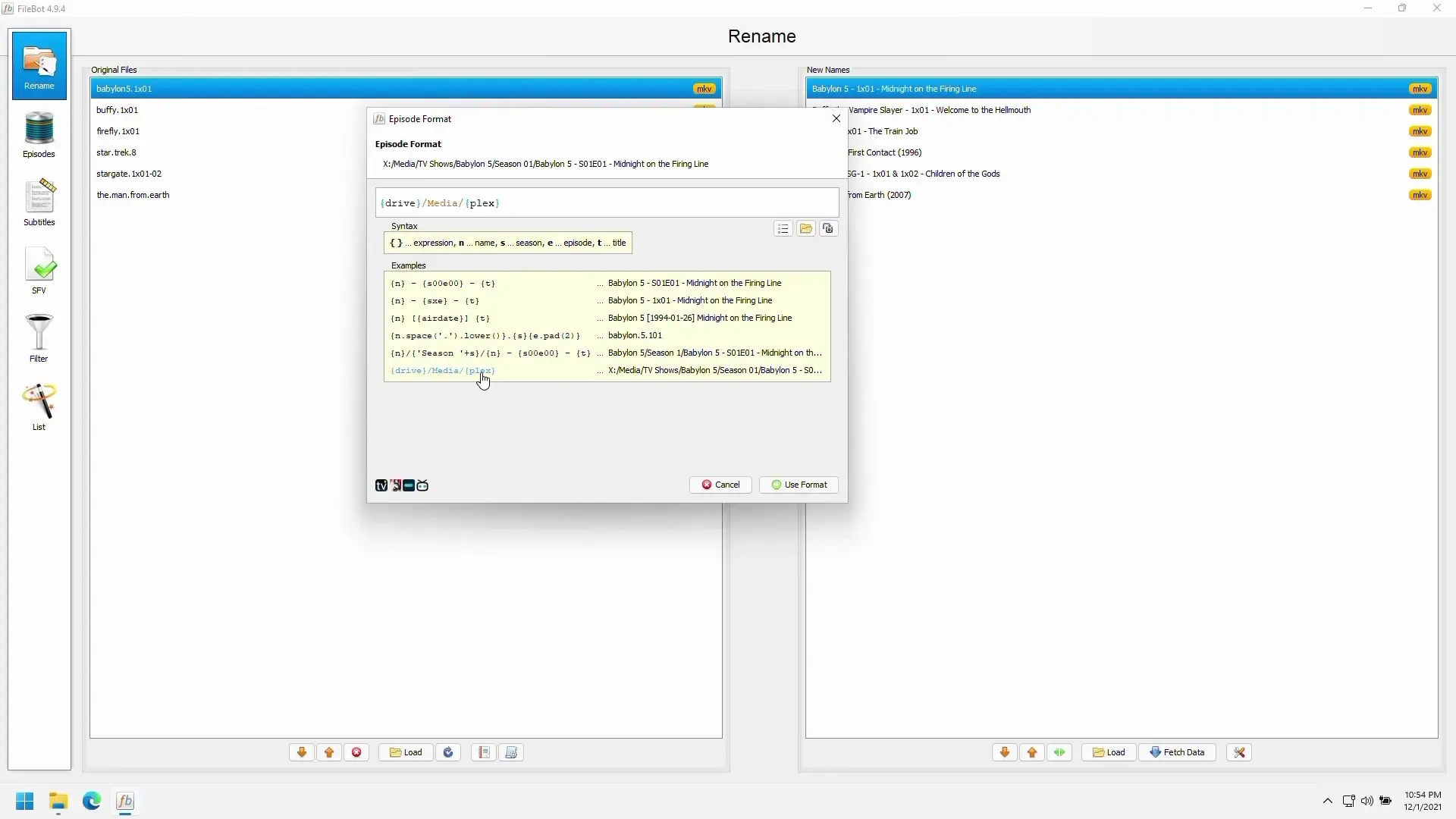The image size is (1456, 819).
Task: Click the list icon beside Syntax
Action: tap(783, 229)
